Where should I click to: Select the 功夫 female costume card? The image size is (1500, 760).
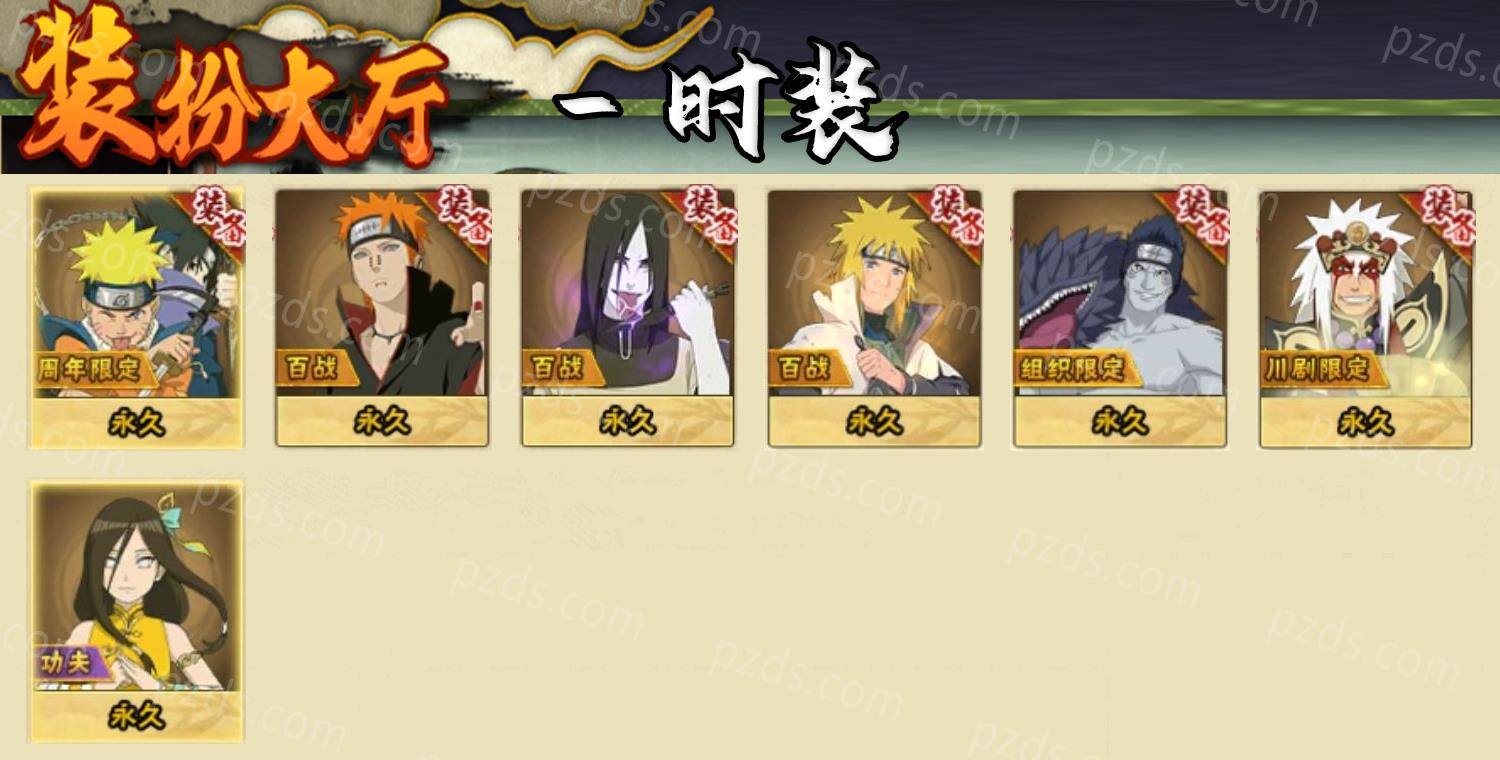tap(137, 611)
